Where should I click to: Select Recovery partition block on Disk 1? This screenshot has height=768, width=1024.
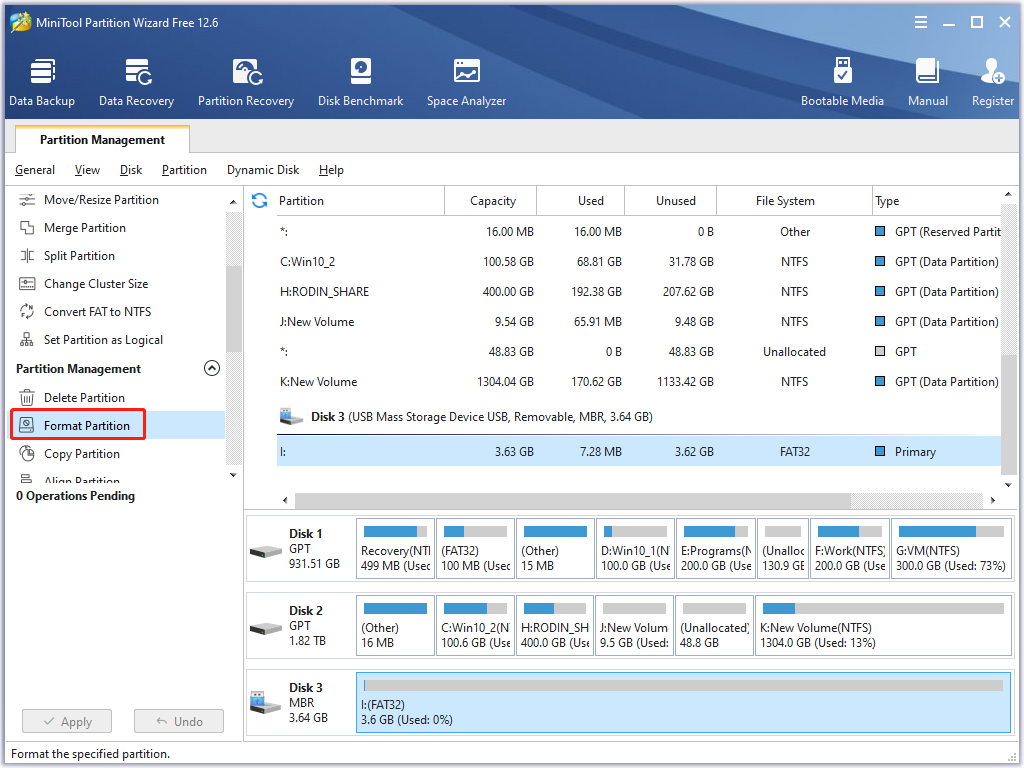(396, 549)
